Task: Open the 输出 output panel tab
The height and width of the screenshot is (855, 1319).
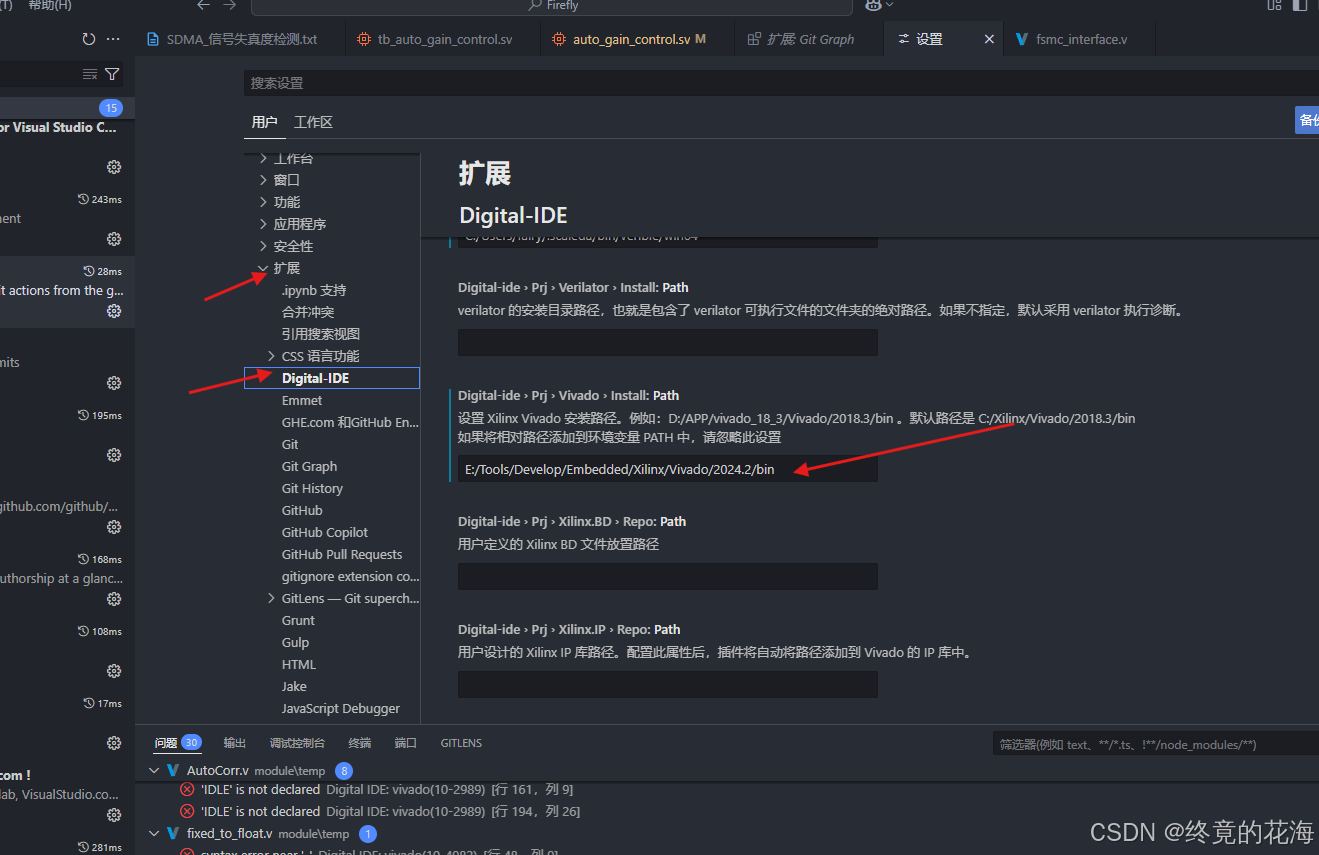Action: (235, 743)
